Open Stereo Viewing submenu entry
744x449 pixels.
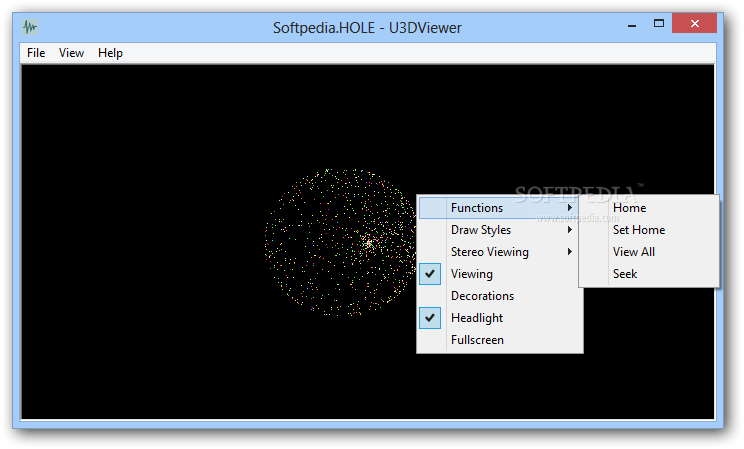499,252
